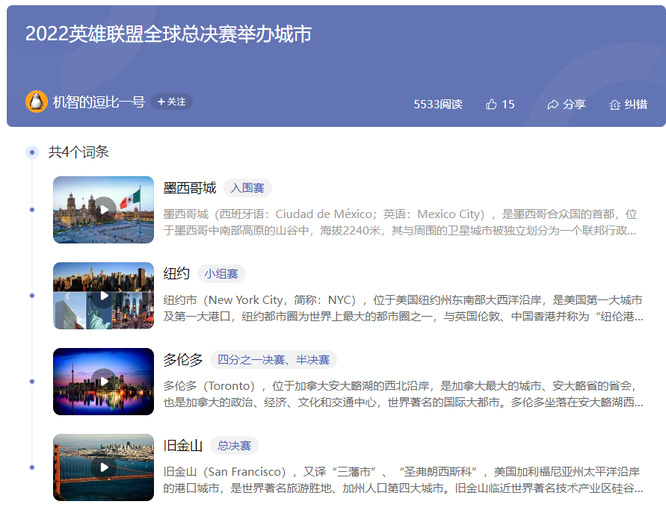666x522 pixels.
Task: Follow the author with +关注 button
Action: click(172, 102)
